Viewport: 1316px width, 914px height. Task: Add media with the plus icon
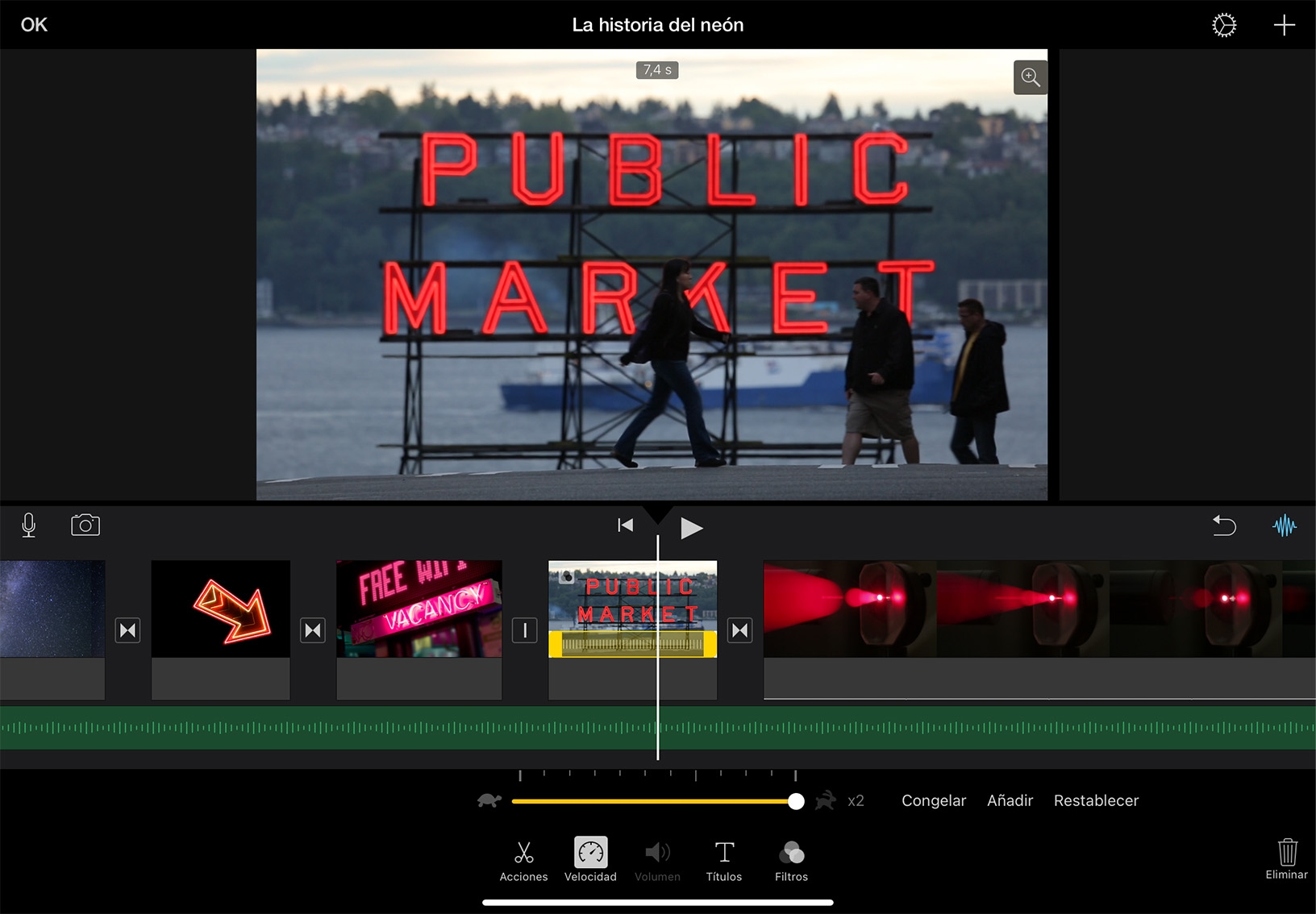coord(1285,25)
